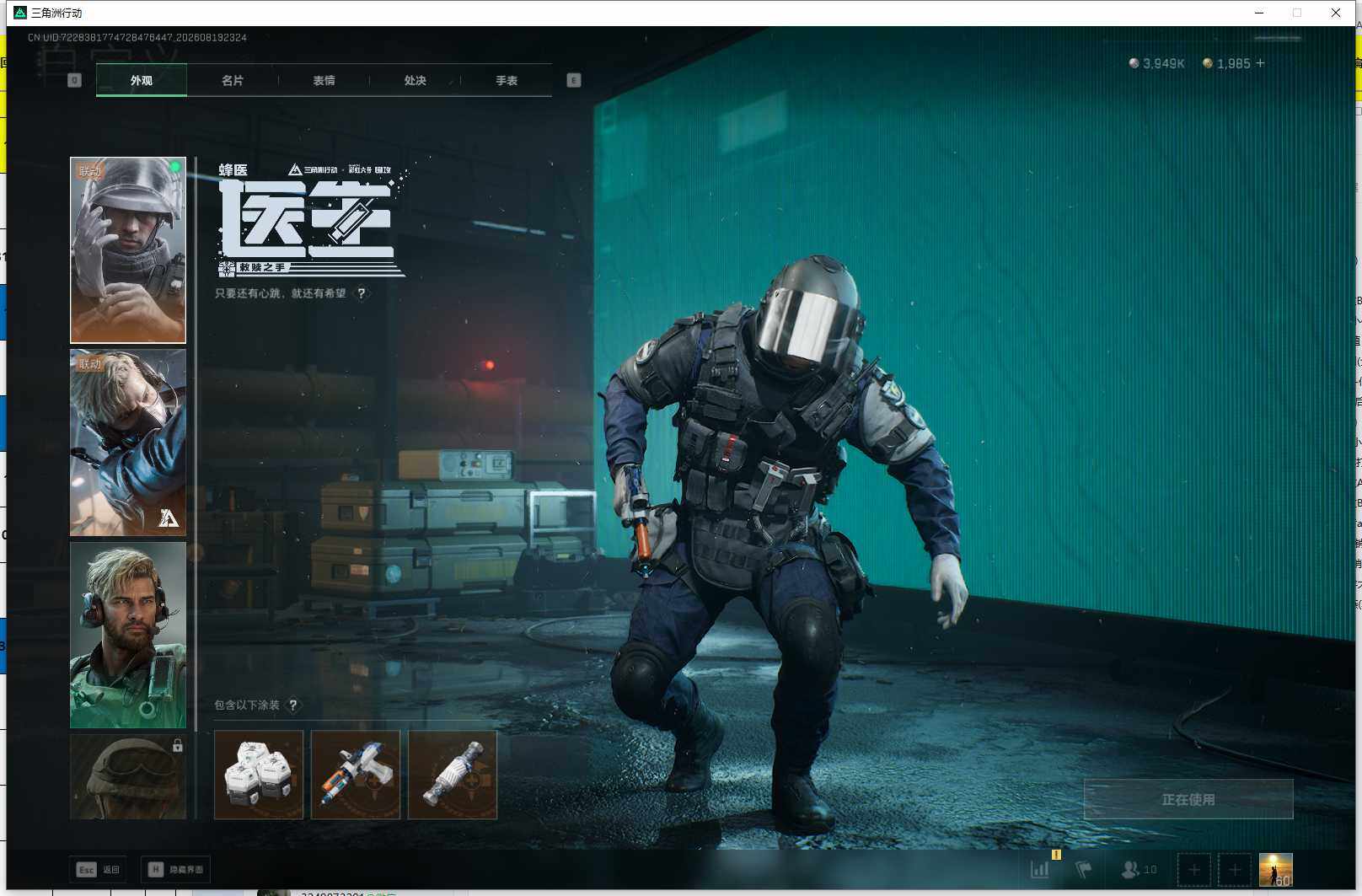Screen dimensions: 1362x896
Task: Open the flag icon in bottom bar
Action: pyautogui.click(x=1084, y=869)
